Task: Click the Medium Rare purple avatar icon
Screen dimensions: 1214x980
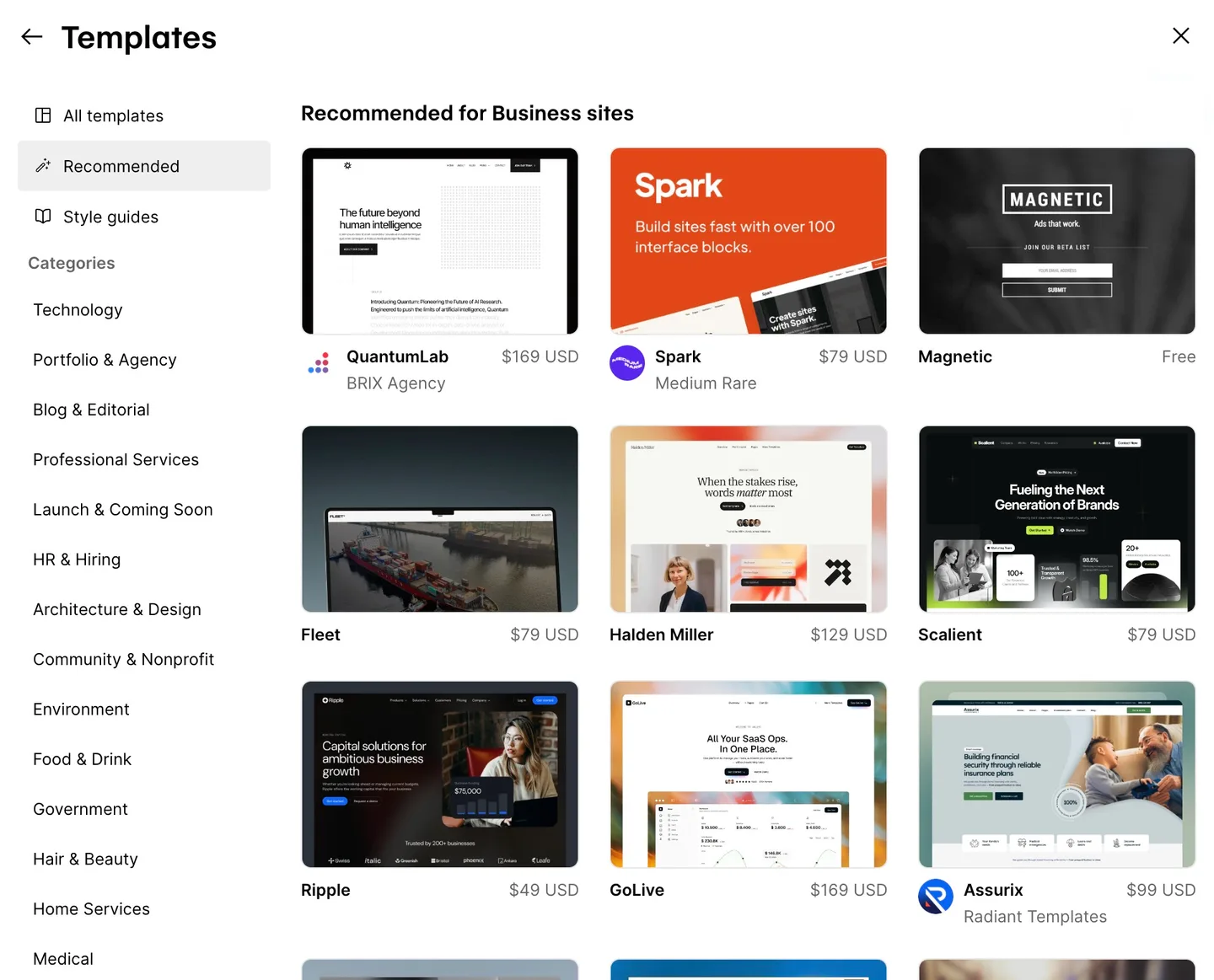Action: tap(627, 363)
